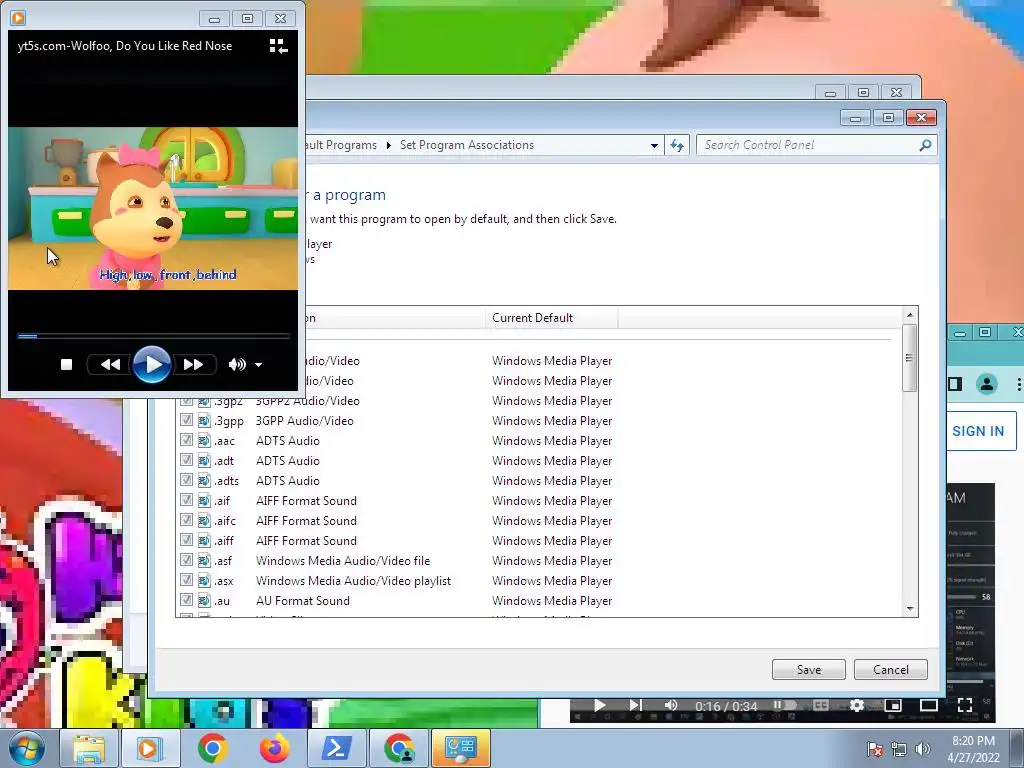The height and width of the screenshot is (768, 1024).
Task: Enter YouTube full screen
Action: pos(965,705)
